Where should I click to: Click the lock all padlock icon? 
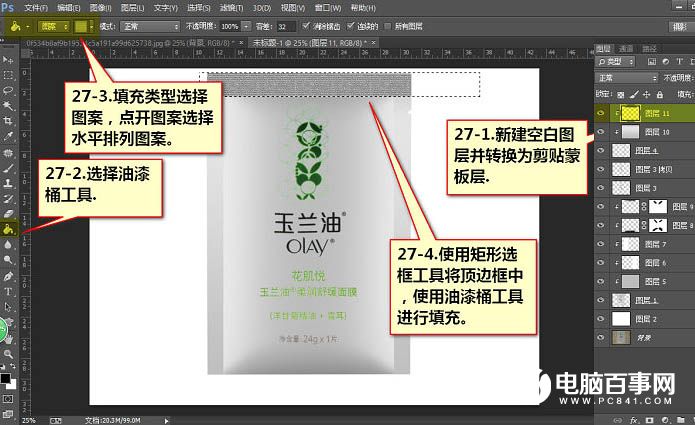[660, 94]
